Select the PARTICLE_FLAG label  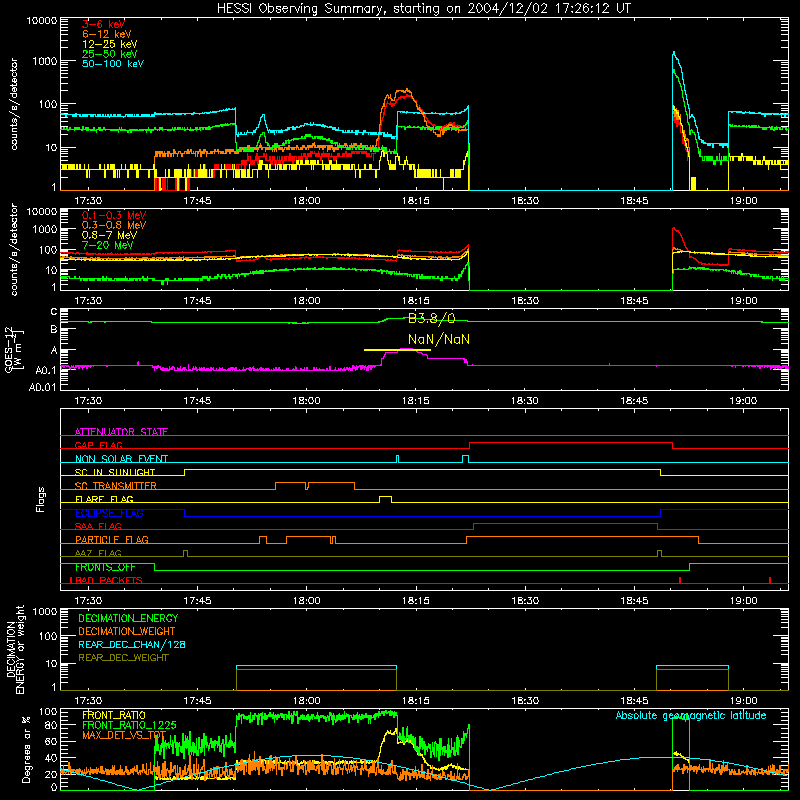pyautogui.click(x=112, y=540)
